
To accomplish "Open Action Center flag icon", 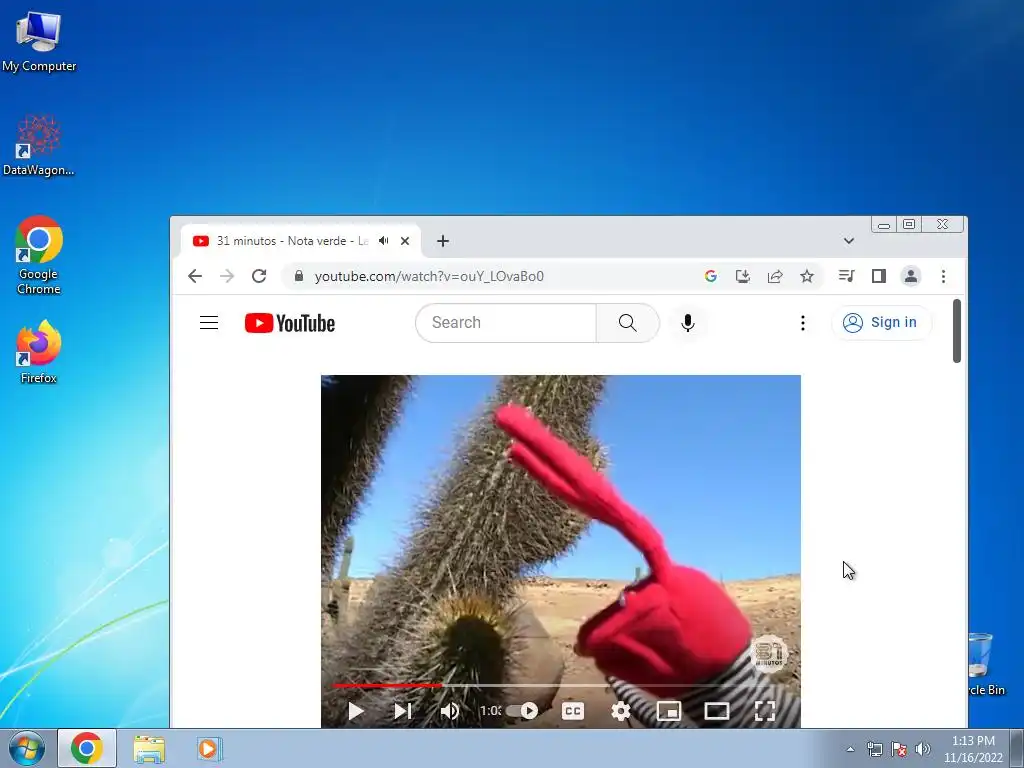I will (899, 749).
